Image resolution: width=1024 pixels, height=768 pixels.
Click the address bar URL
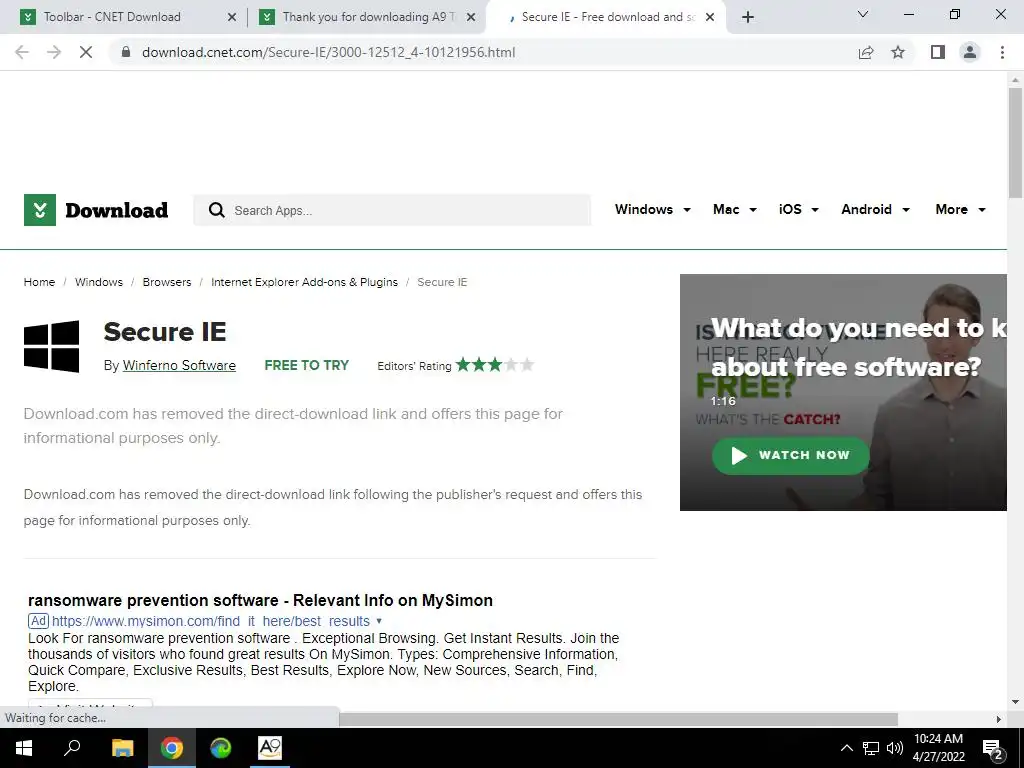pyautogui.click(x=328, y=52)
